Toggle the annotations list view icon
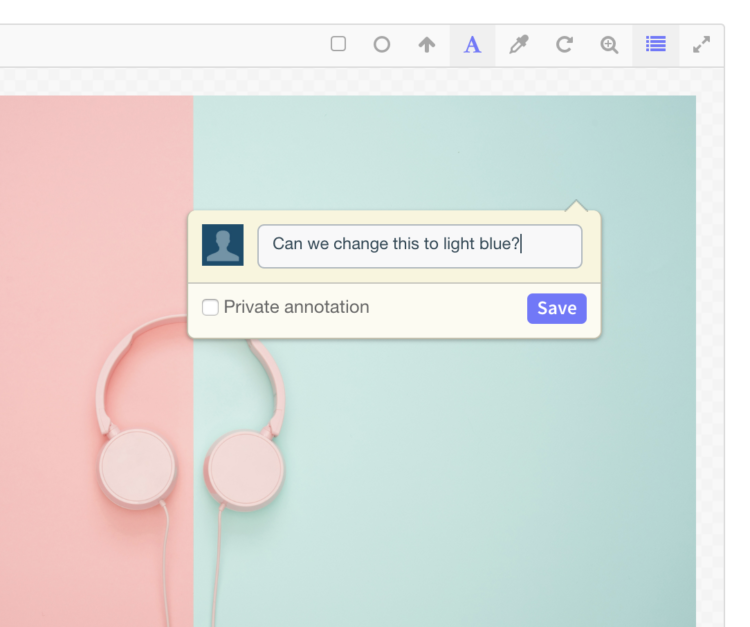Viewport: 750px width, 627px height. click(656, 44)
